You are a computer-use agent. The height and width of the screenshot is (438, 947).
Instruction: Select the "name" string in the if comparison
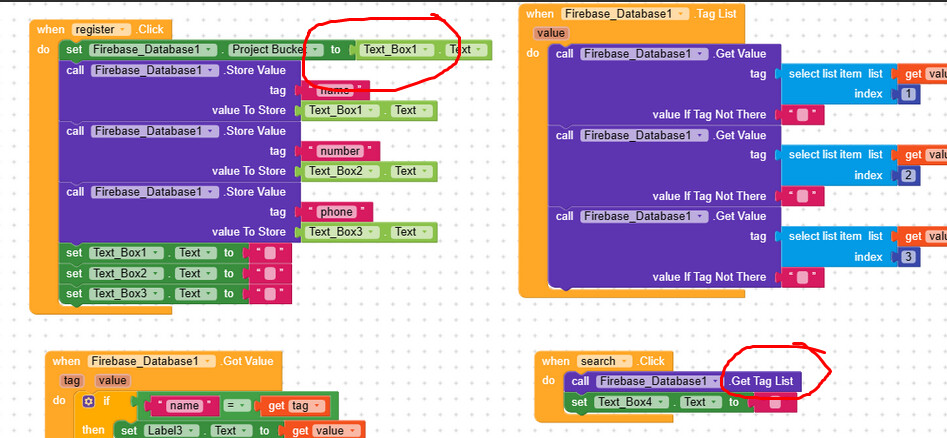pos(184,406)
